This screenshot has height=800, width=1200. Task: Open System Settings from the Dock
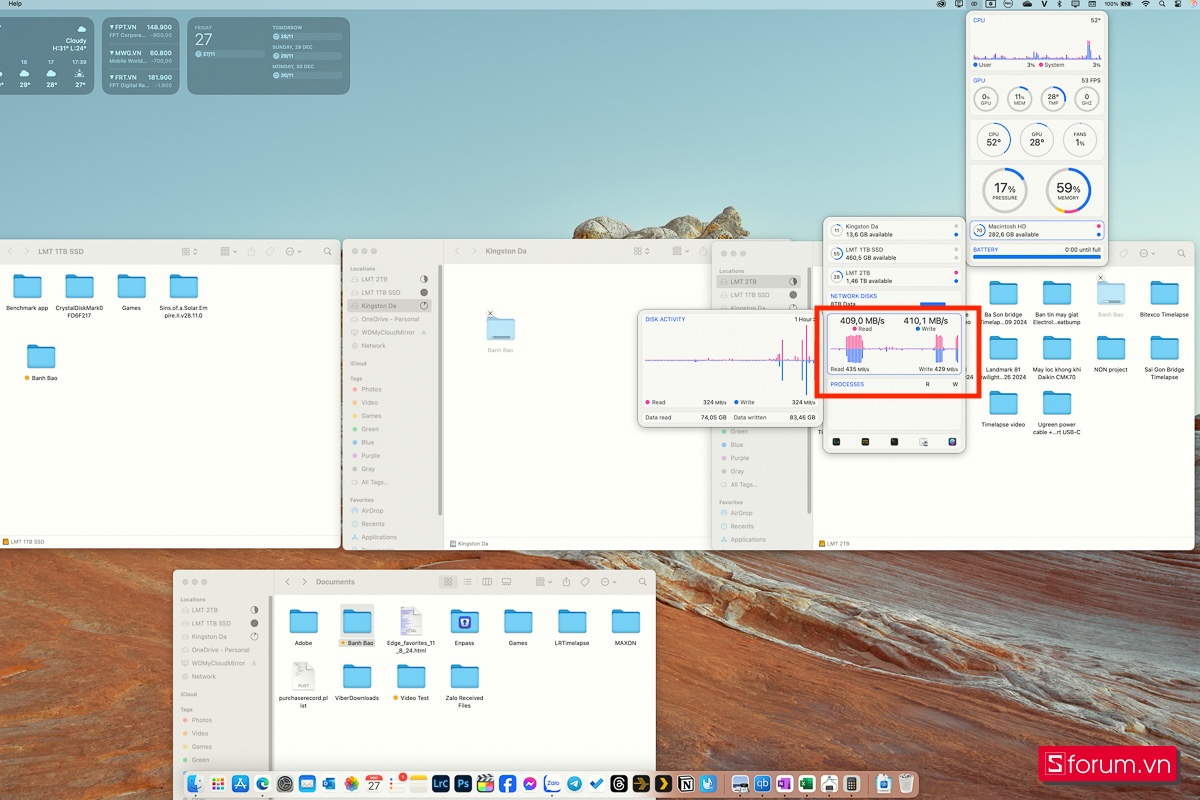pos(285,784)
